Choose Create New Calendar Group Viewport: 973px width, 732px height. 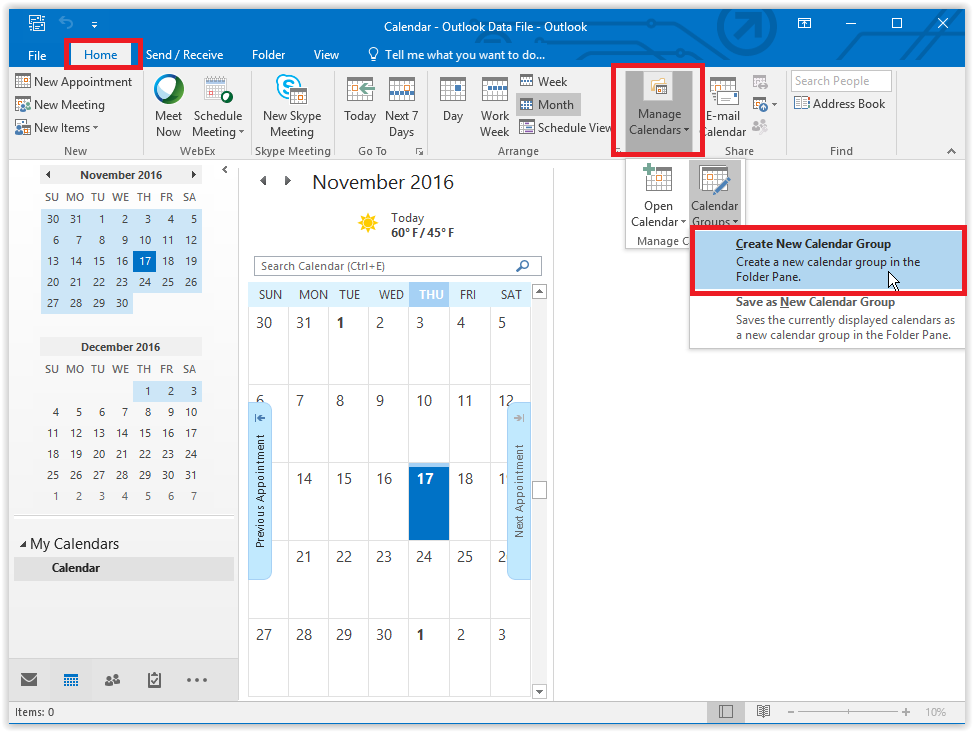tap(828, 260)
